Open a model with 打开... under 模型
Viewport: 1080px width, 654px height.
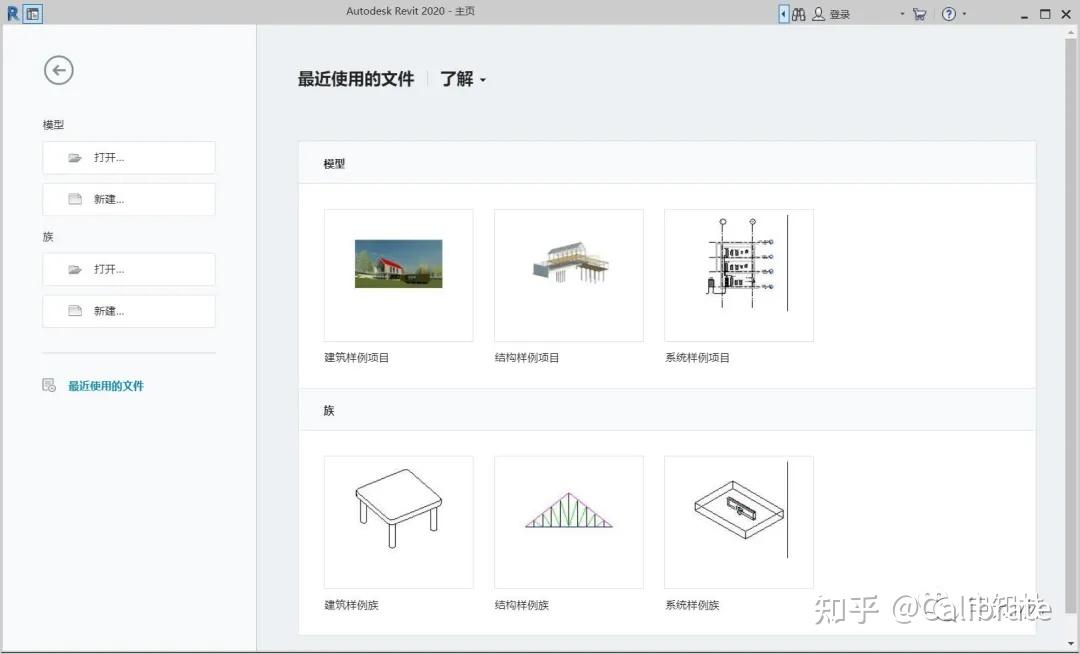[129, 158]
